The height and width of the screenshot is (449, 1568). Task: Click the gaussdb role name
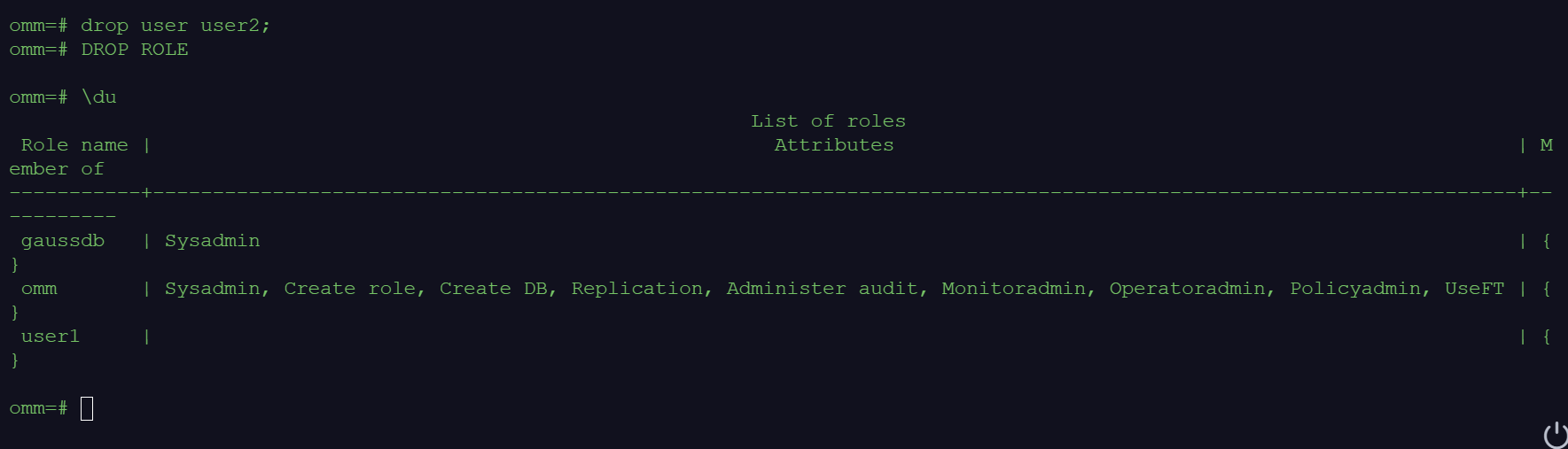(63, 241)
